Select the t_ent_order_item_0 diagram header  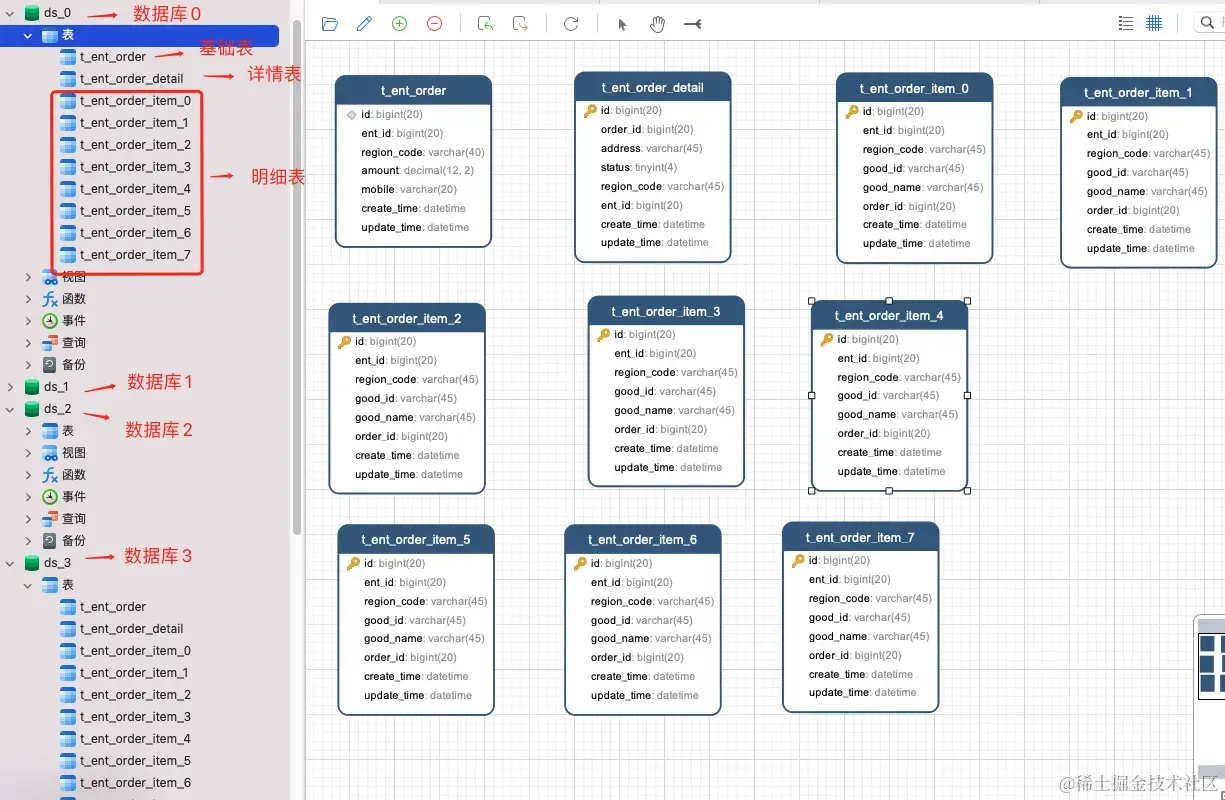coord(915,88)
